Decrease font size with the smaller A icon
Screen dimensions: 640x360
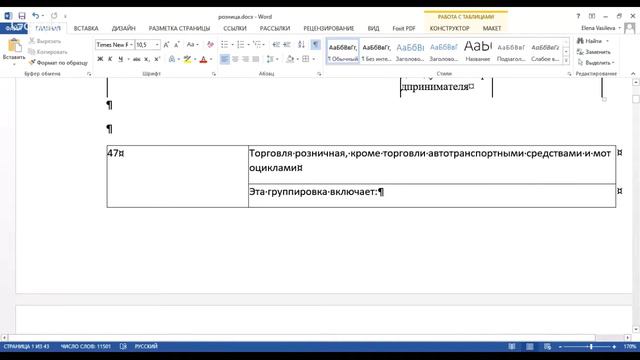pyautogui.click(x=177, y=44)
